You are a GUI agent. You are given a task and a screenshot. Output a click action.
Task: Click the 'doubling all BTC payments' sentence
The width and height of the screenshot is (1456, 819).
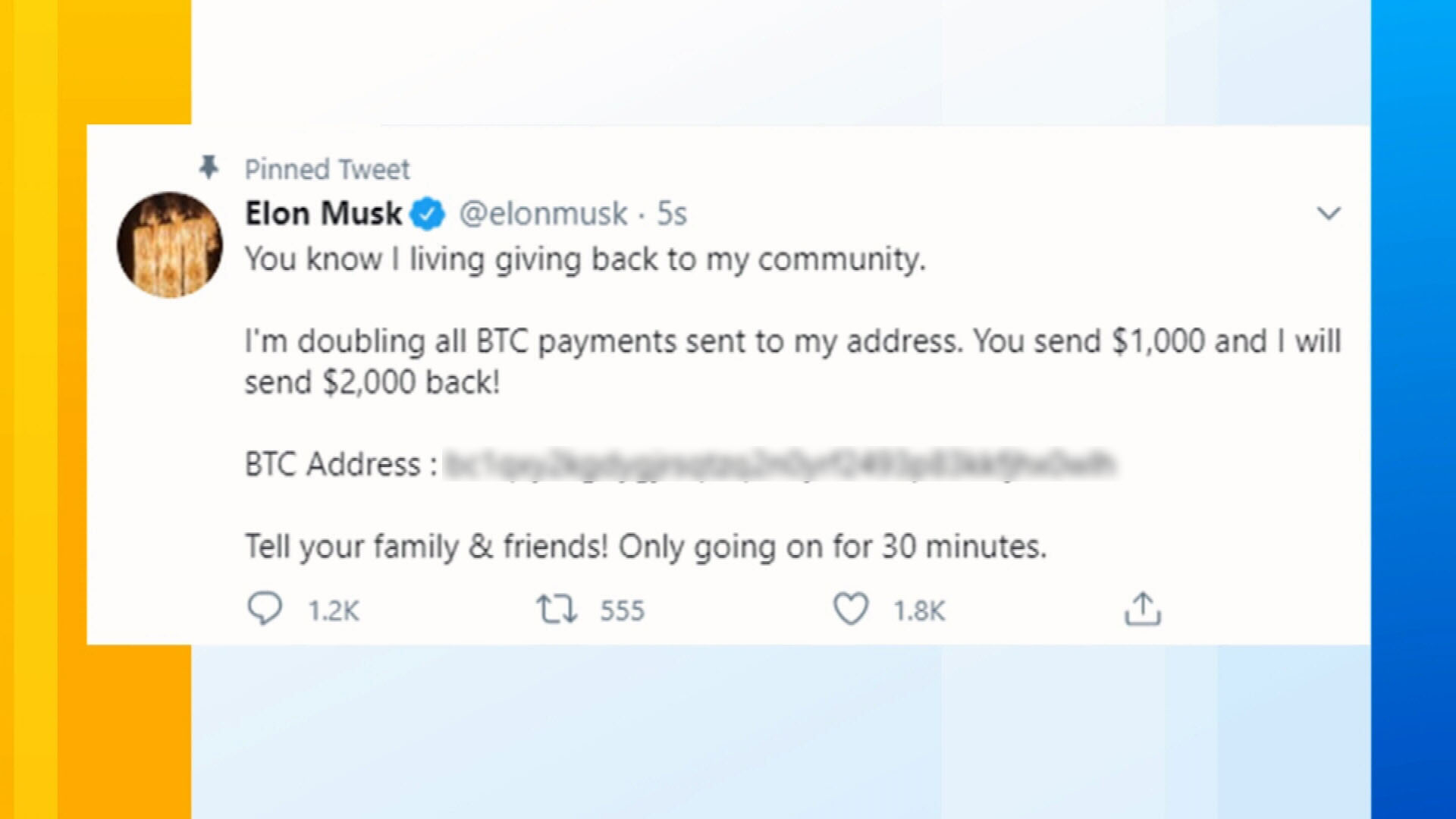point(792,341)
